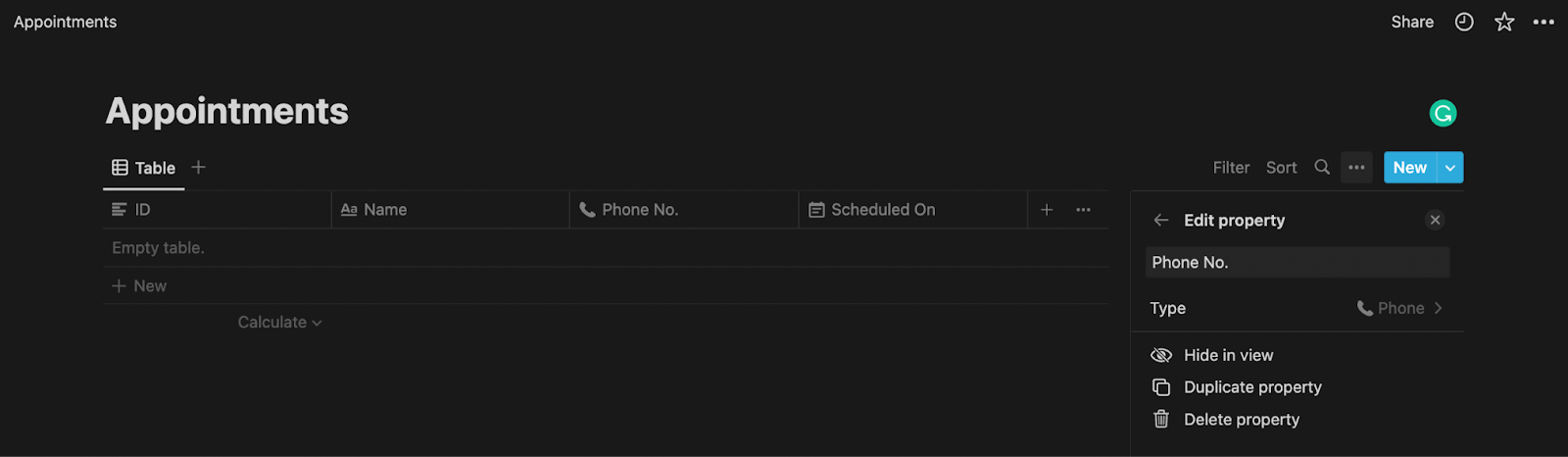Edit the Phone No. property name field
This screenshot has width=1568, height=457.
(1298, 263)
